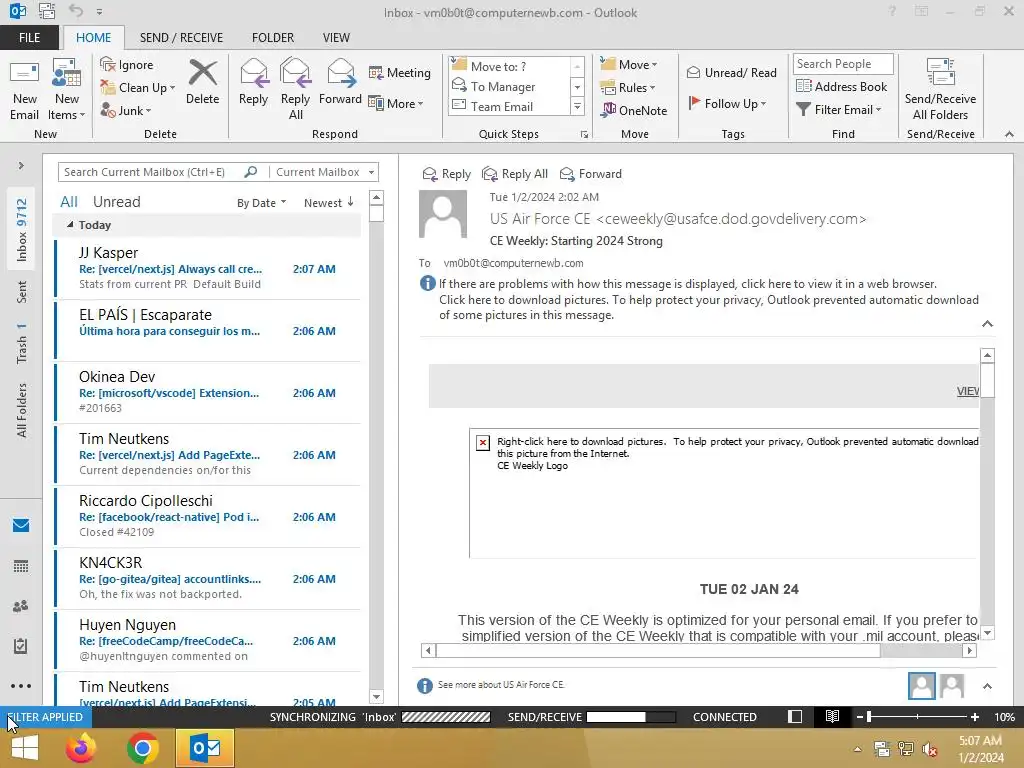
Task: Open the EL PAÍS | Escaparate email
Action: tap(208, 330)
